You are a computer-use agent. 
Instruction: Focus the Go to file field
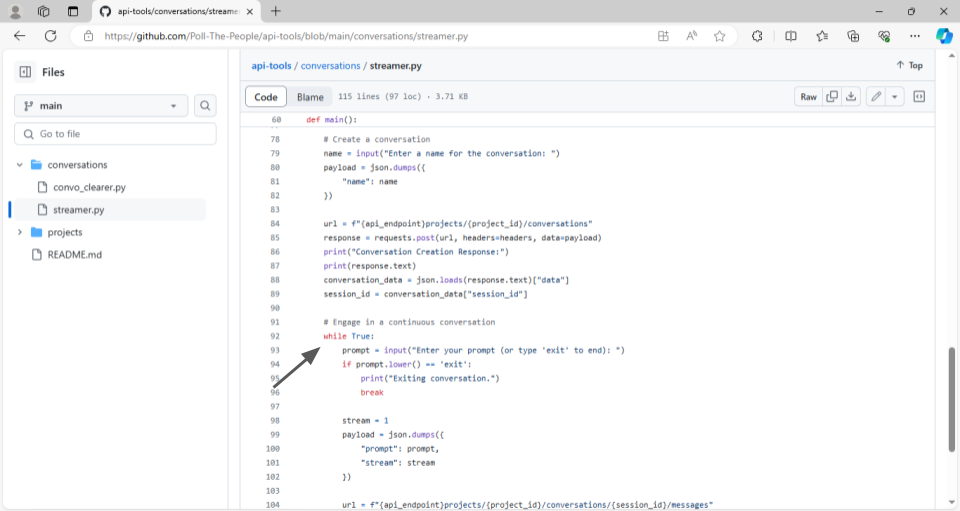click(x=115, y=134)
